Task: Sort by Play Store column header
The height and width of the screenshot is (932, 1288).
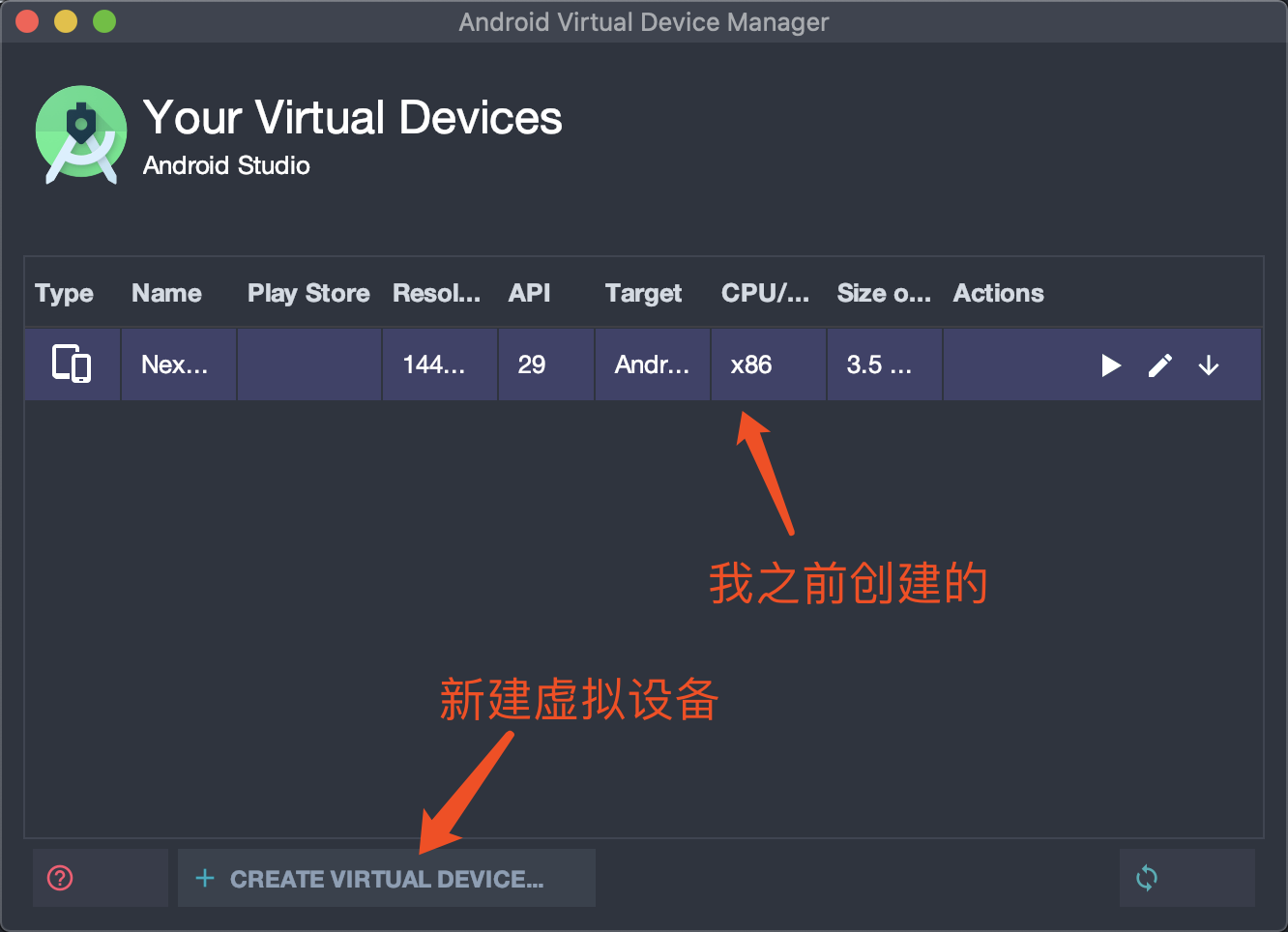Action: 308,293
